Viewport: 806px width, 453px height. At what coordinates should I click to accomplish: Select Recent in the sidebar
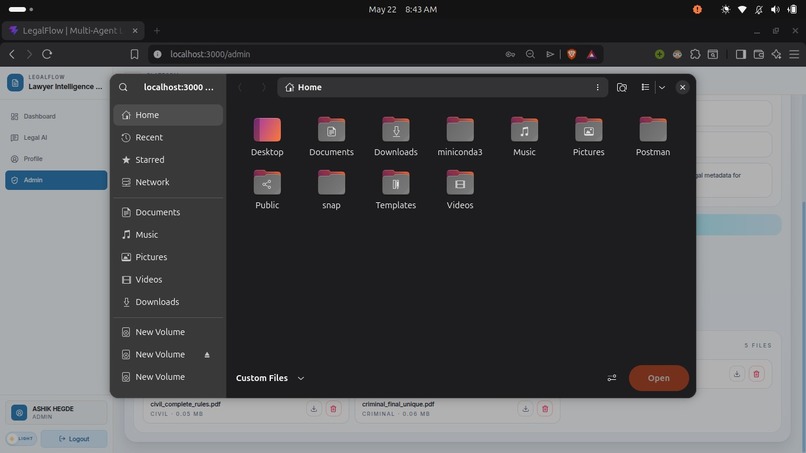pos(168,137)
